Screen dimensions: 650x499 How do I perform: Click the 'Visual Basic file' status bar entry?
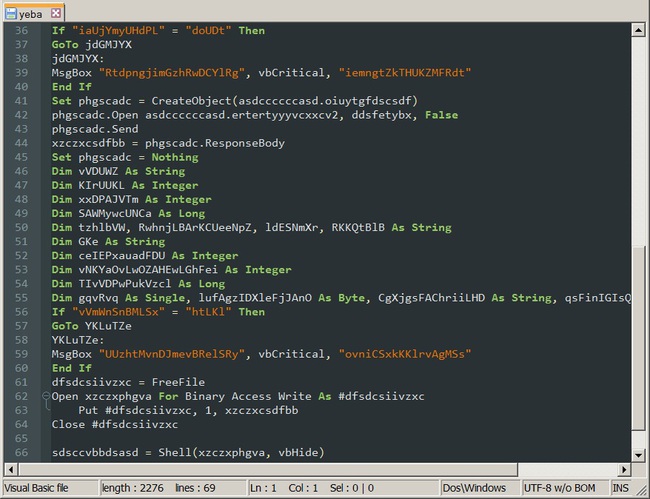36,488
